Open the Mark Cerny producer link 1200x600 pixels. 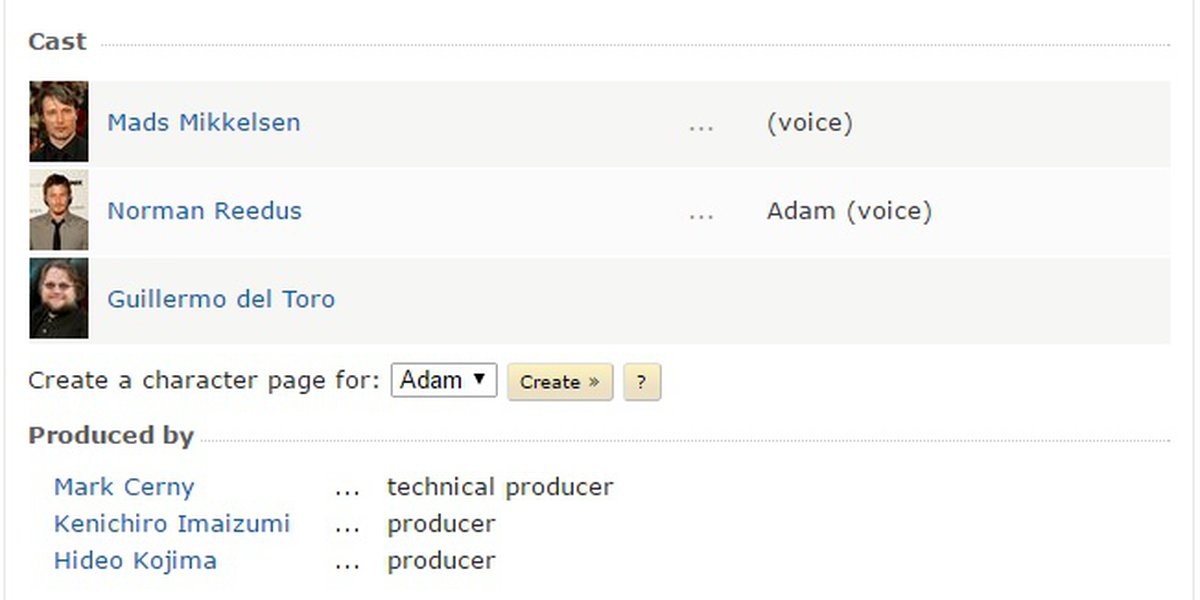(124, 487)
